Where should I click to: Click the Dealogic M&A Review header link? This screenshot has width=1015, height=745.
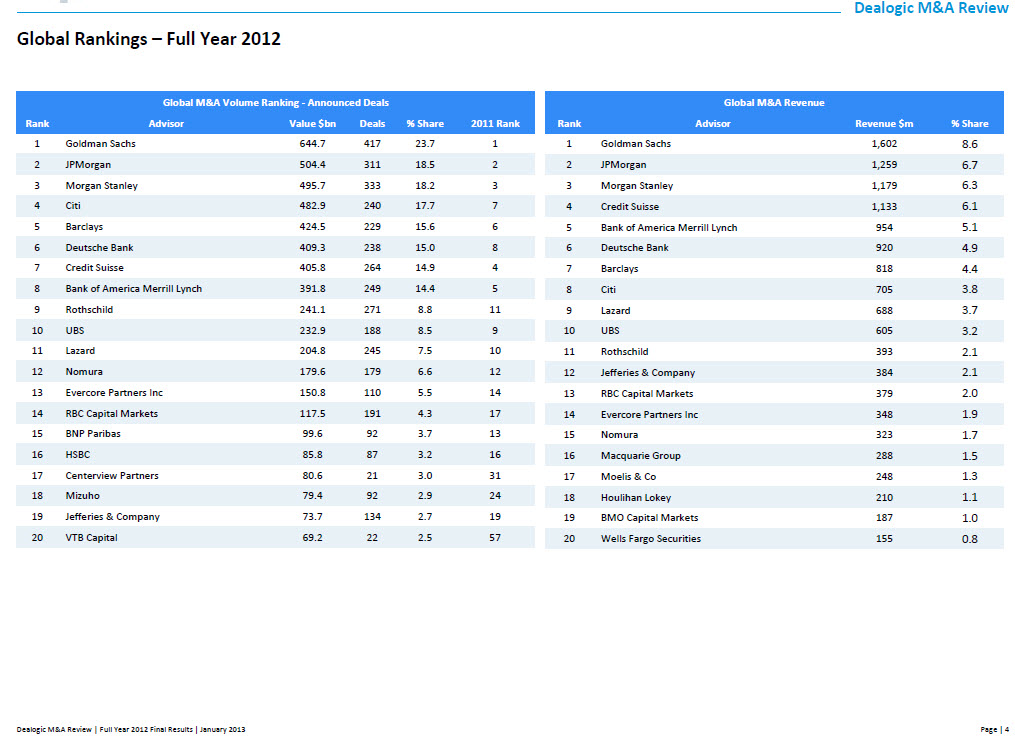(928, 8)
